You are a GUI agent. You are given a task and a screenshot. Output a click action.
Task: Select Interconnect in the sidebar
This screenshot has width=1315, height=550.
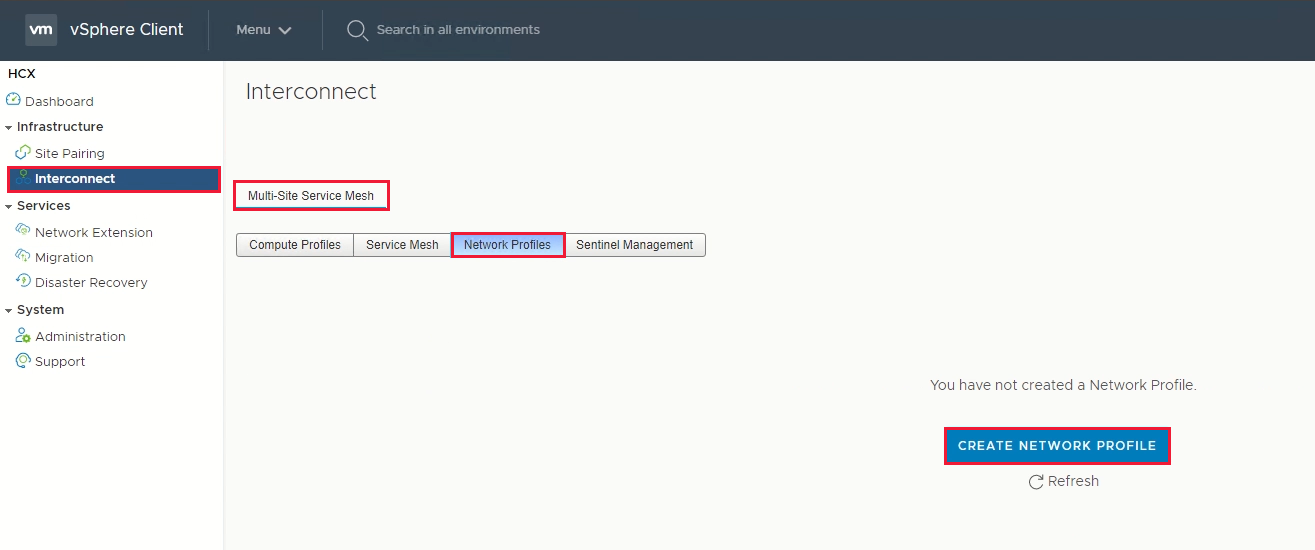[114, 179]
